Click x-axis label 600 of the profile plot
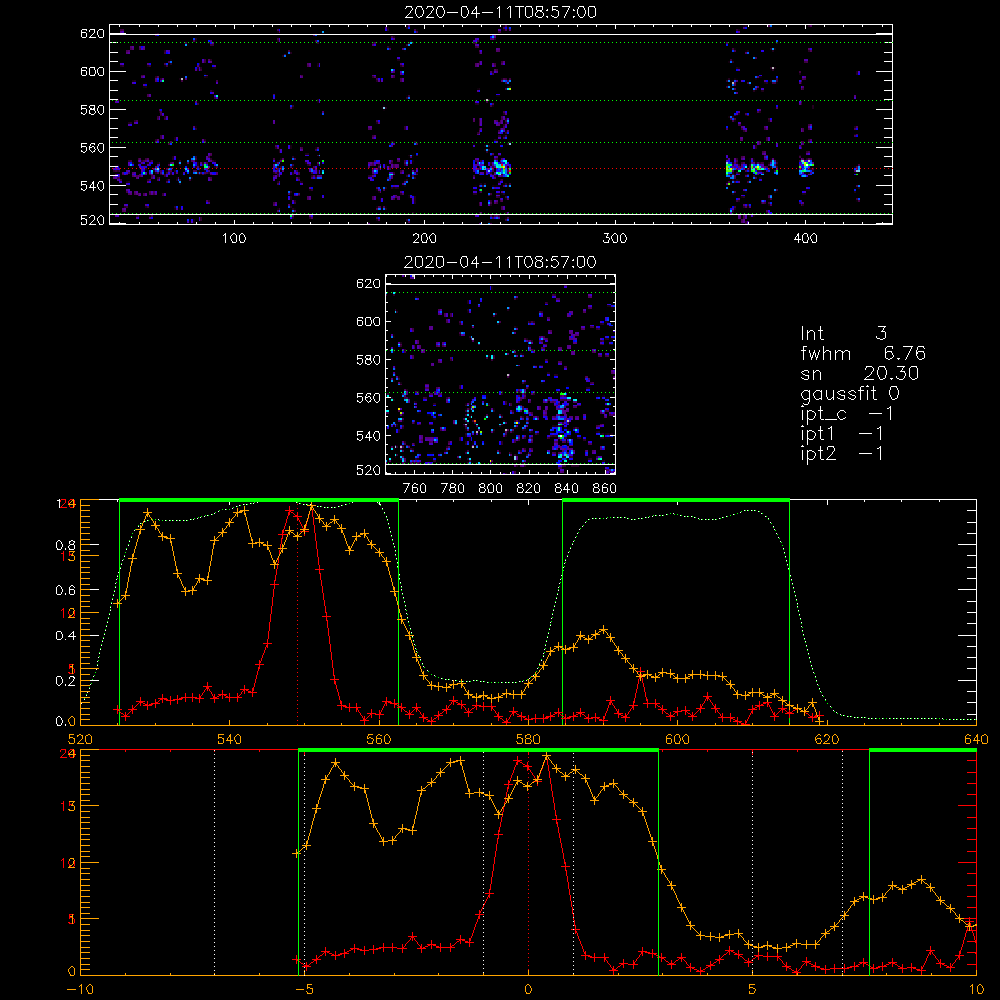1000x1000 pixels. (677, 740)
